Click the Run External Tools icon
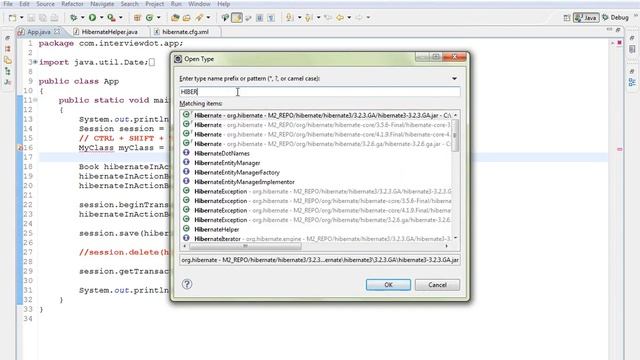This screenshot has height=360, width=640. pos(111,18)
